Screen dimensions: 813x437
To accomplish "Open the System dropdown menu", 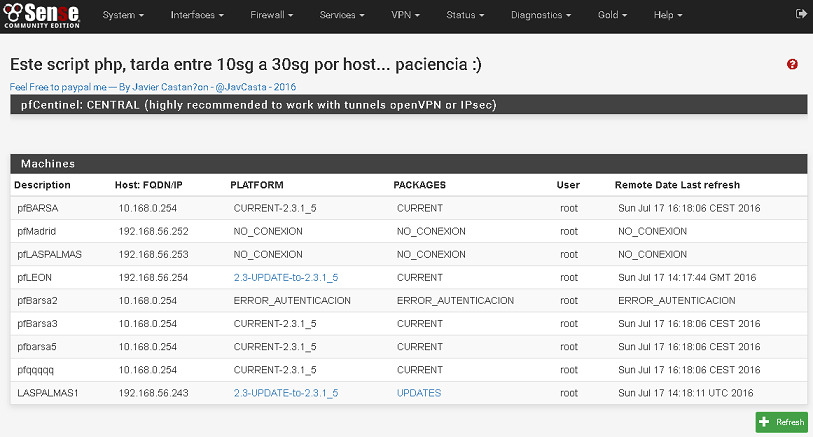I will tap(123, 15).
